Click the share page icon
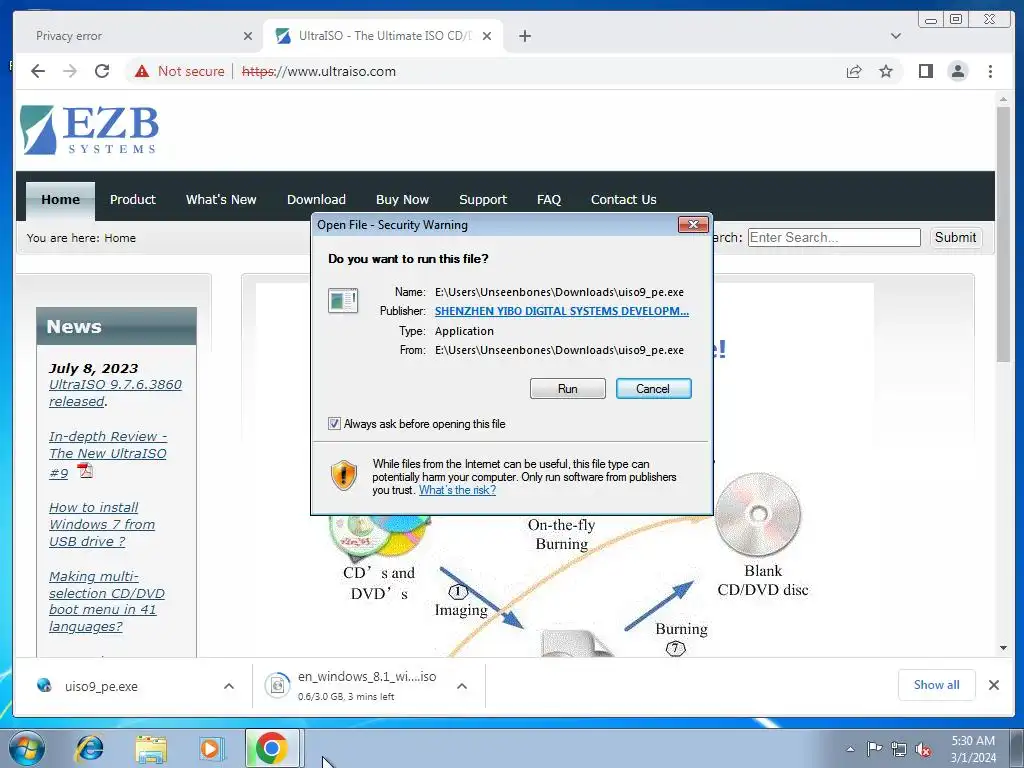This screenshot has width=1024, height=768. 854,71
